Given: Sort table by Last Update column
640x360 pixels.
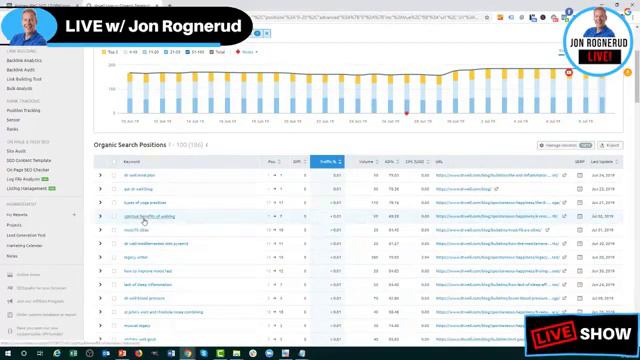Looking at the screenshot, I should pos(604,162).
